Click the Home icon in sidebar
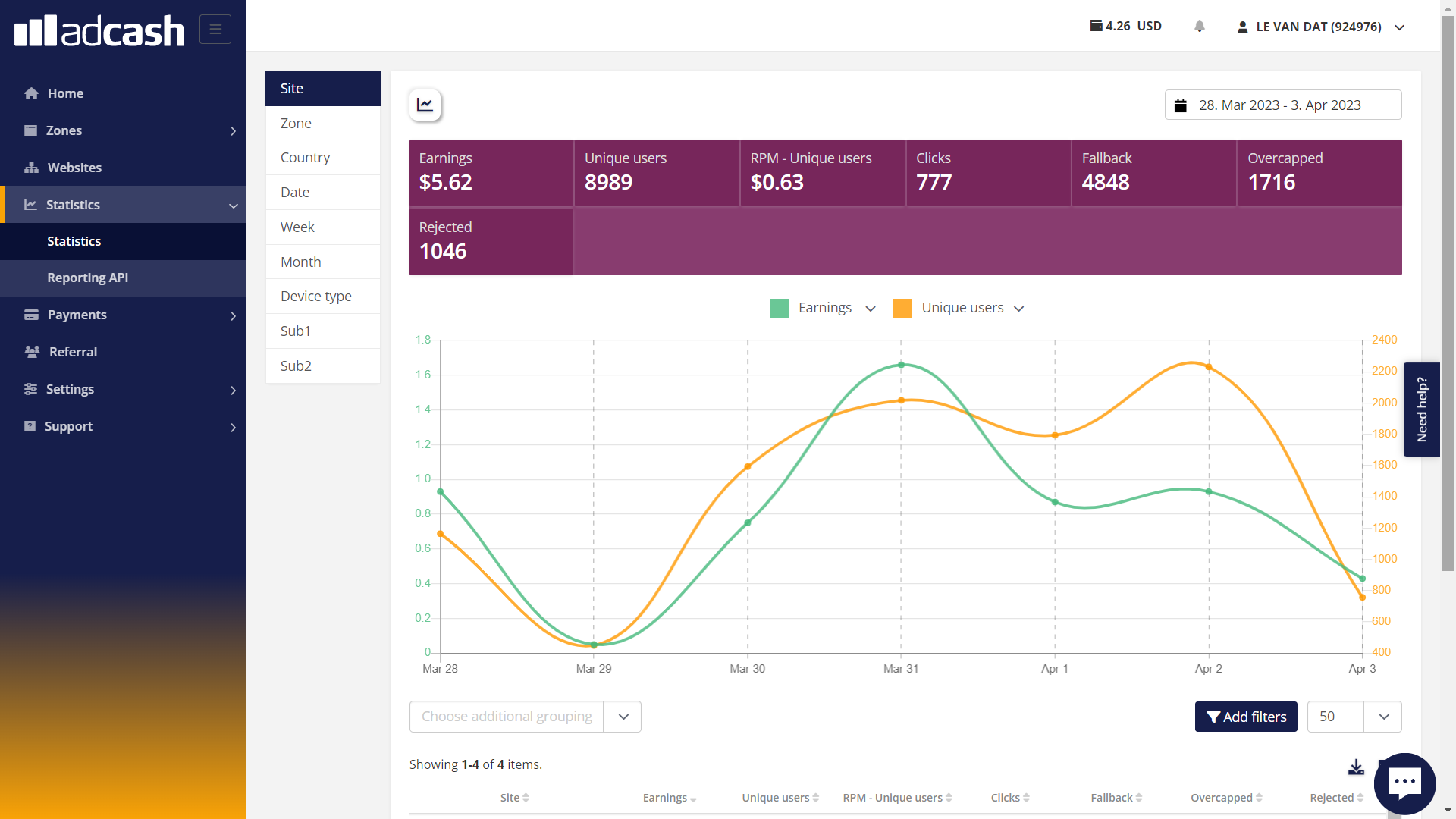 [31, 93]
